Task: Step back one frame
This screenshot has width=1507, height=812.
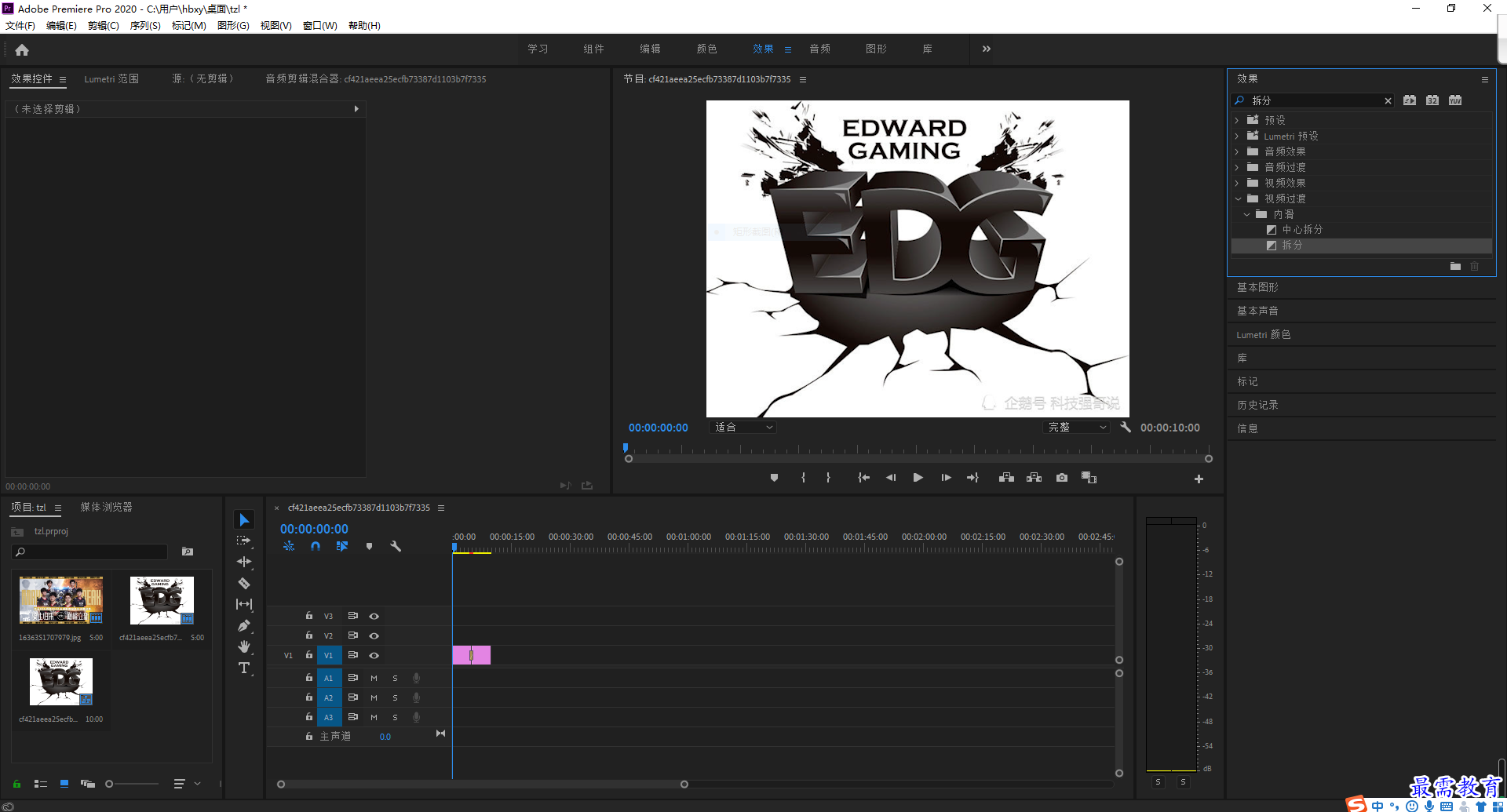Action: [891, 478]
